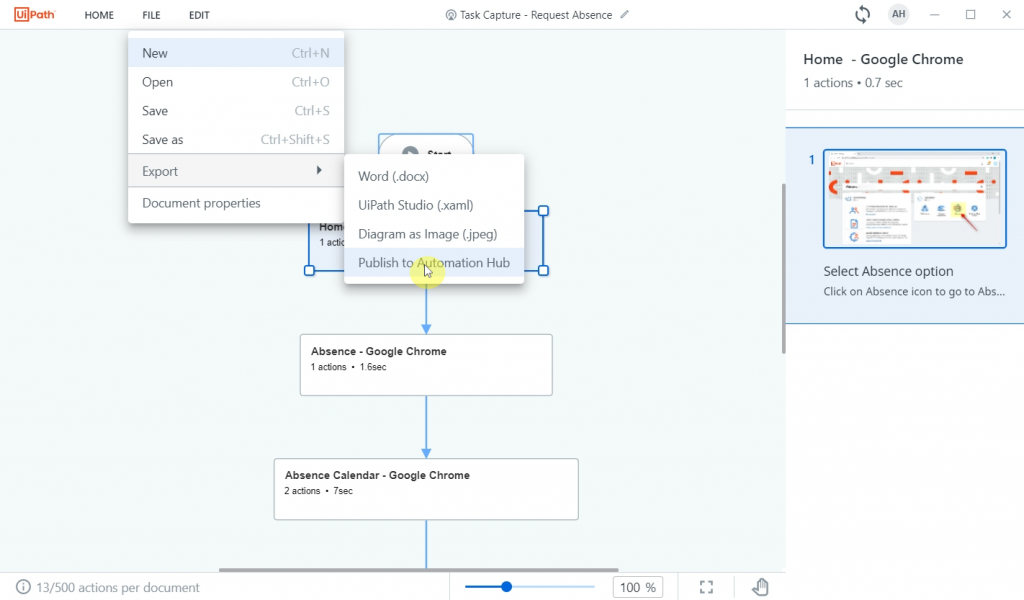Click the Start node on the diagram
1024x600 pixels.
(426, 144)
